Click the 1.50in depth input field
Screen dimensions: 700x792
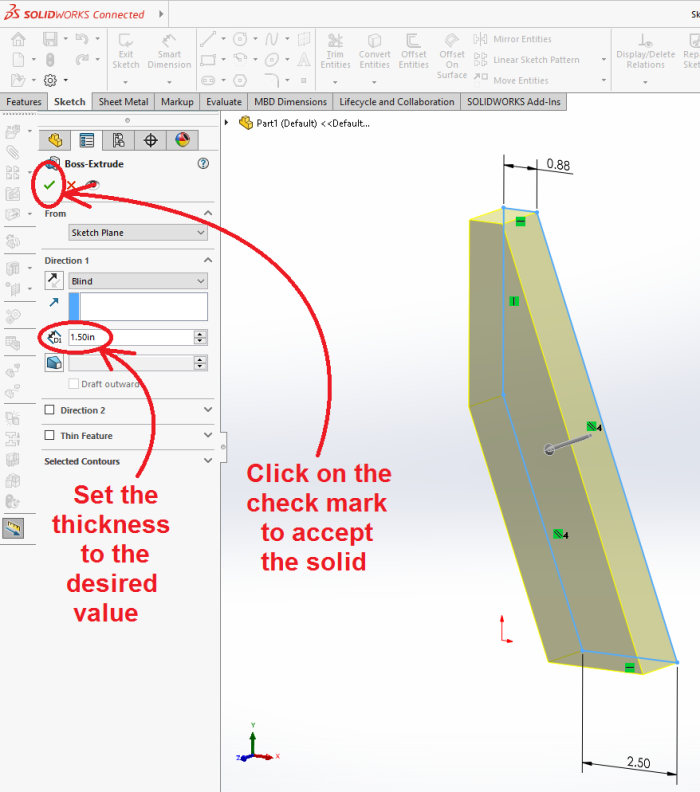tap(129, 338)
